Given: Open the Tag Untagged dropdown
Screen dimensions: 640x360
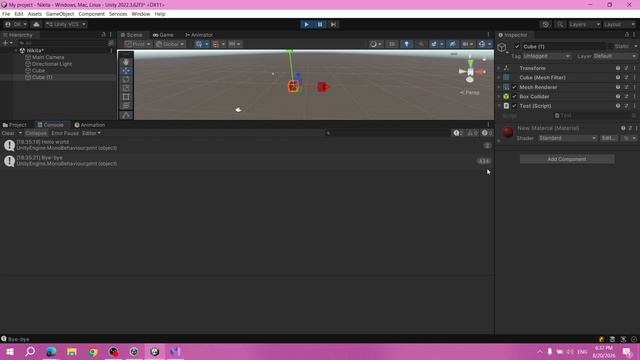Looking at the screenshot, I should 547,56.
